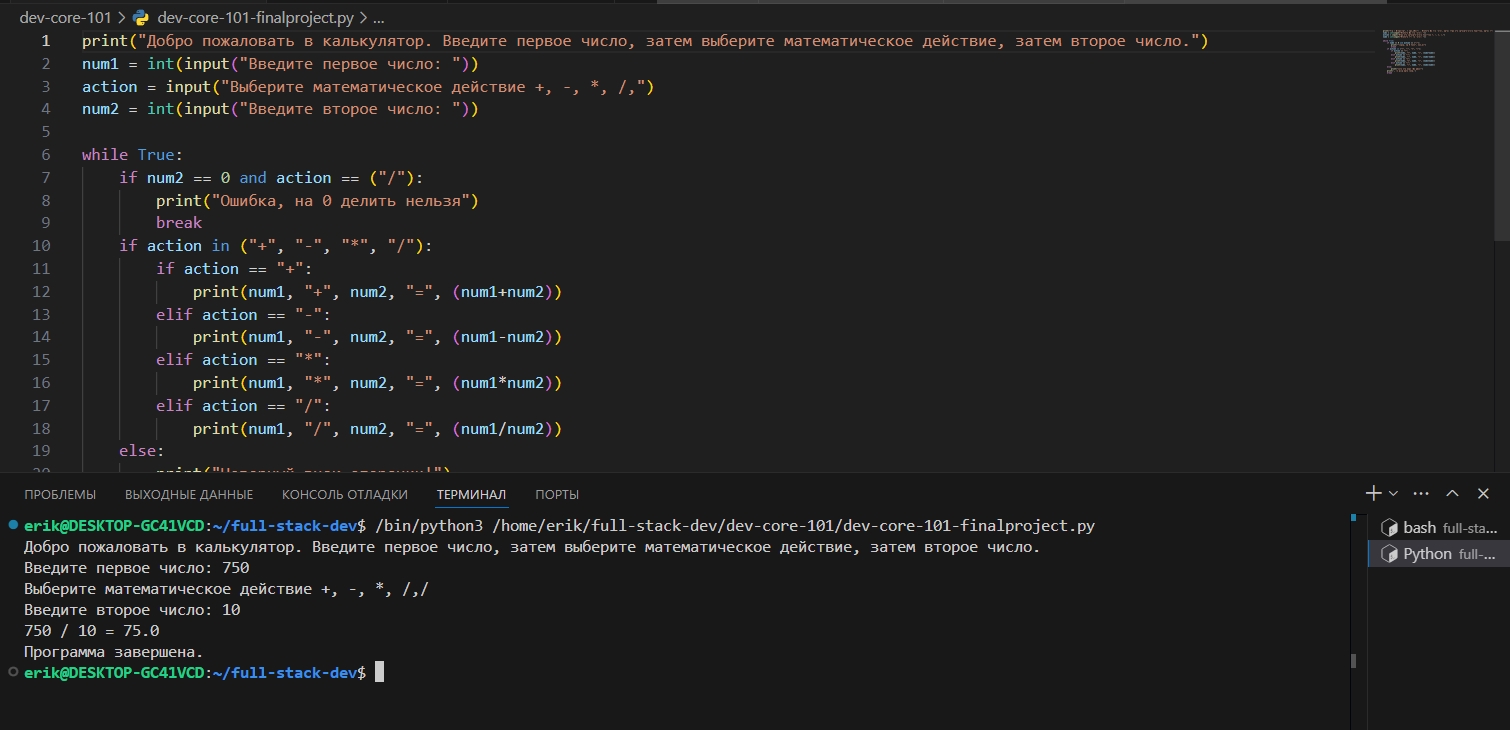Close the terminal panel
Screen dimensions: 1510x730
pos(1482,493)
